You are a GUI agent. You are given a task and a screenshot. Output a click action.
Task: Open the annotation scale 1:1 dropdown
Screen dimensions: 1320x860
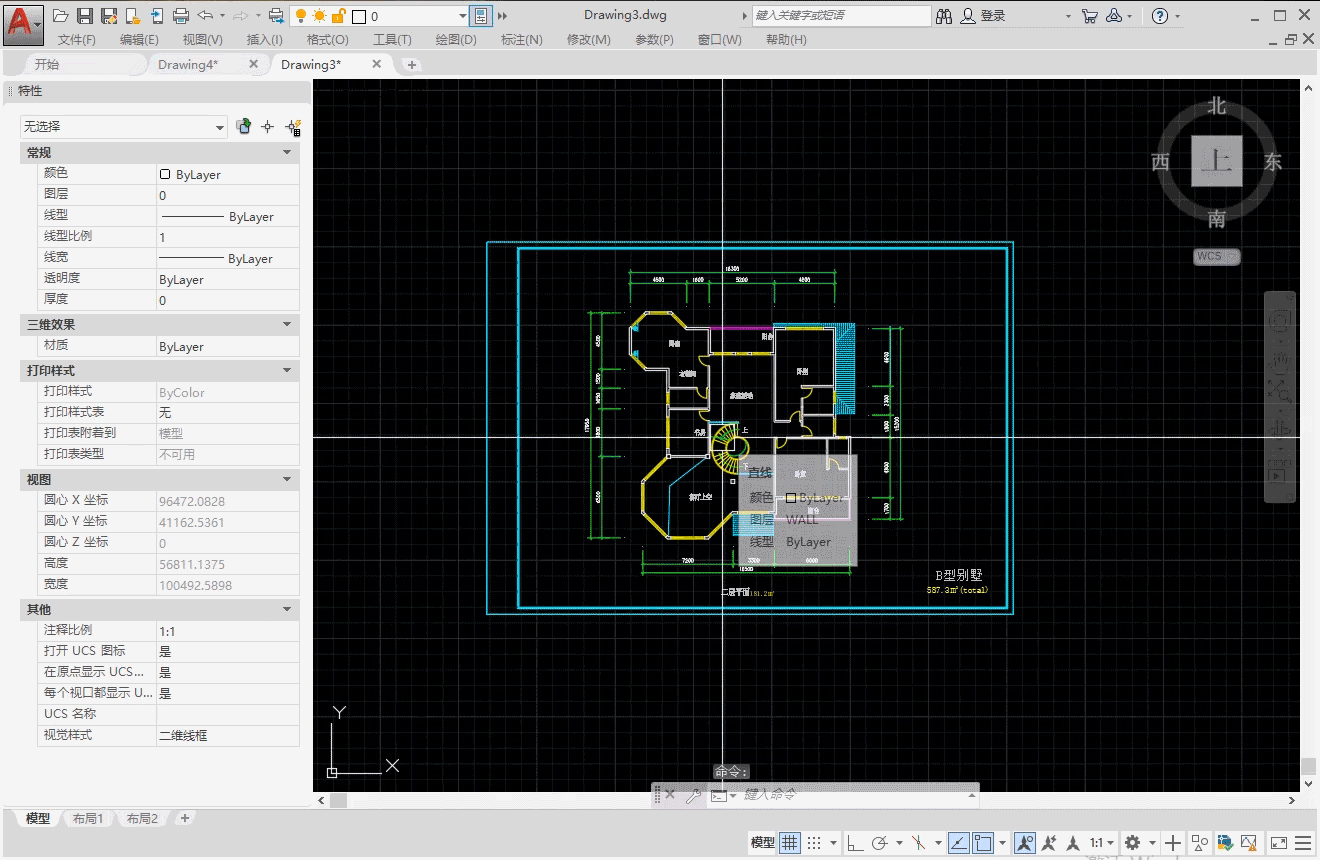click(1102, 843)
